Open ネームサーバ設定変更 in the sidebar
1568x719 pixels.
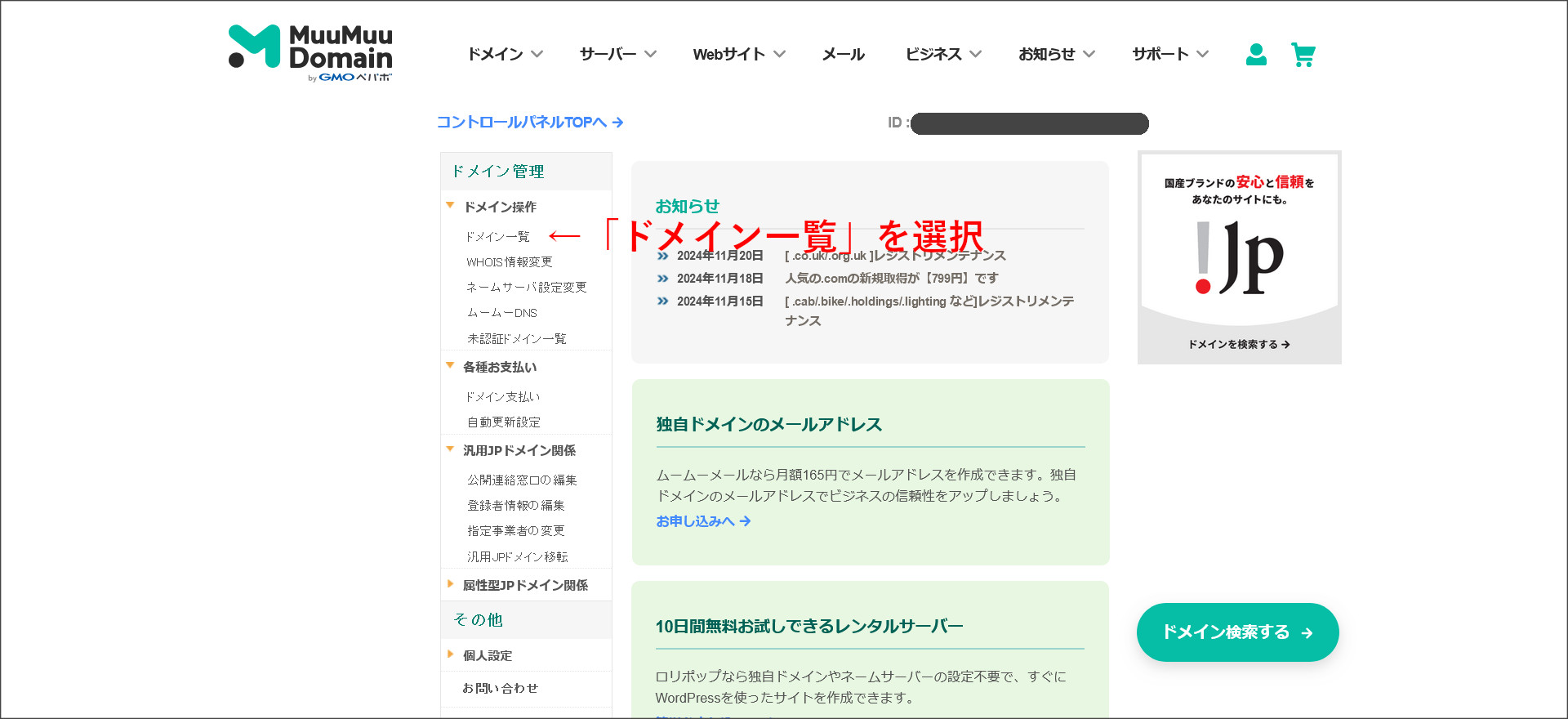[527, 287]
